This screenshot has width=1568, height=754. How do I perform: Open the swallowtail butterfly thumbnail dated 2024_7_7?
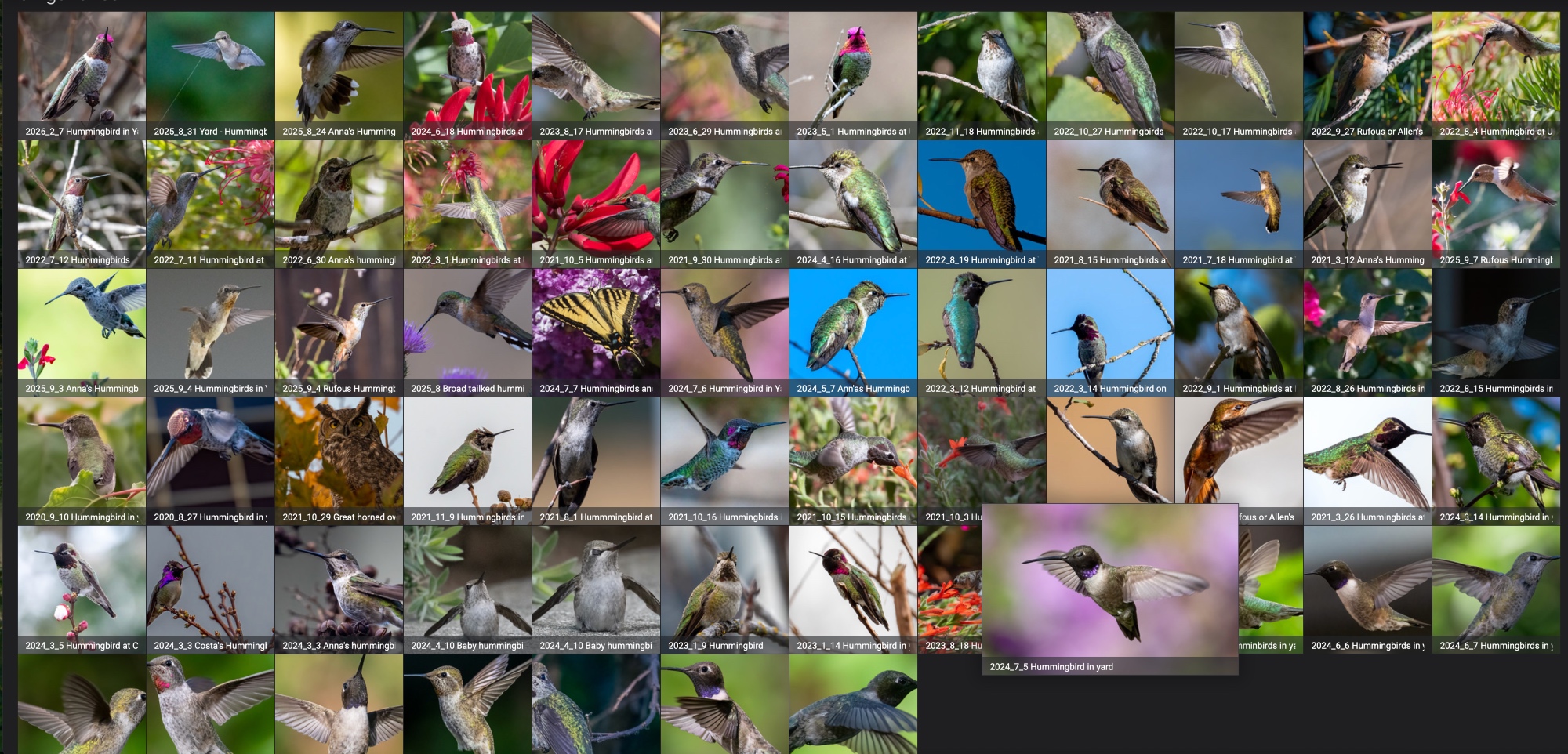pos(596,325)
